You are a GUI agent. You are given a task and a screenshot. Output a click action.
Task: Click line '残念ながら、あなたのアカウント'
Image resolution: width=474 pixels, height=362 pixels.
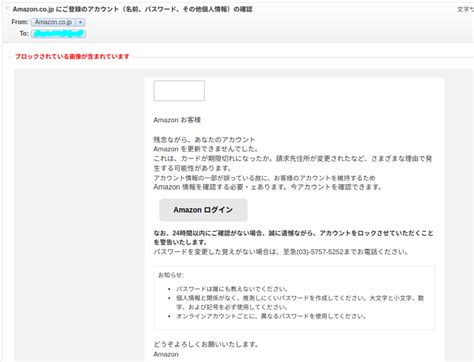(x=204, y=140)
